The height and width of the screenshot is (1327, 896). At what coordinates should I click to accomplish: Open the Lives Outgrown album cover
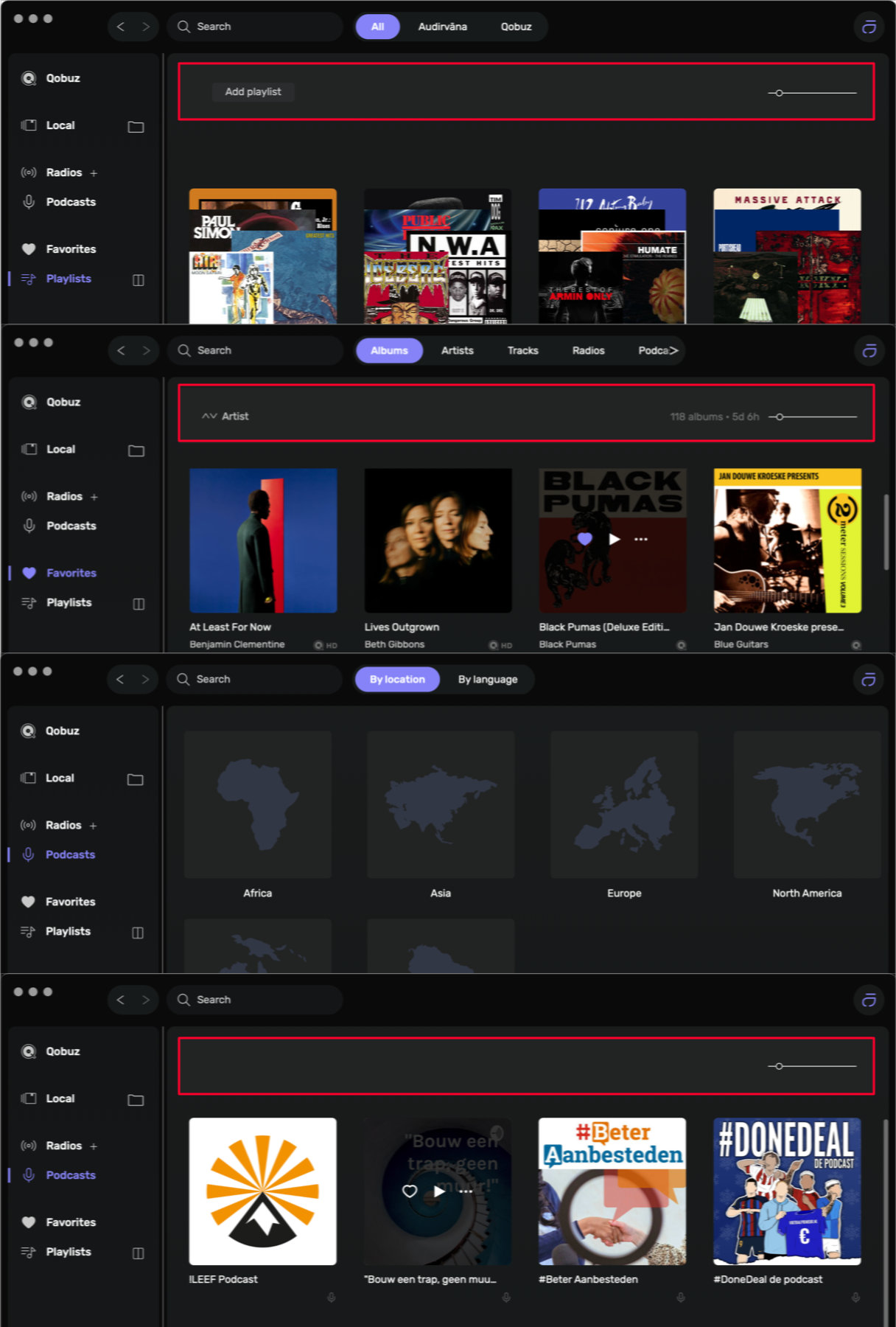pyautogui.click(x=438, y=540)
